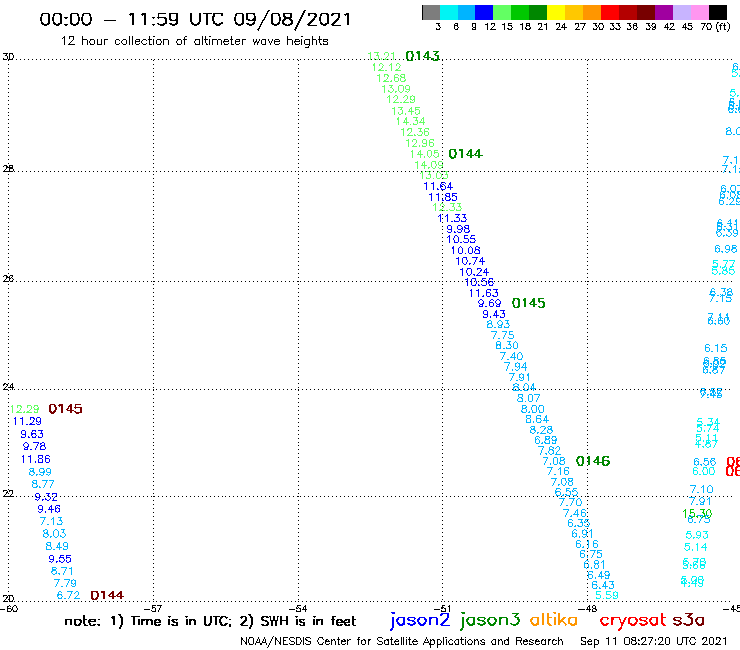Click the 7.70 wave height value
Screen dimensions: 740x650
pos(571,502)
